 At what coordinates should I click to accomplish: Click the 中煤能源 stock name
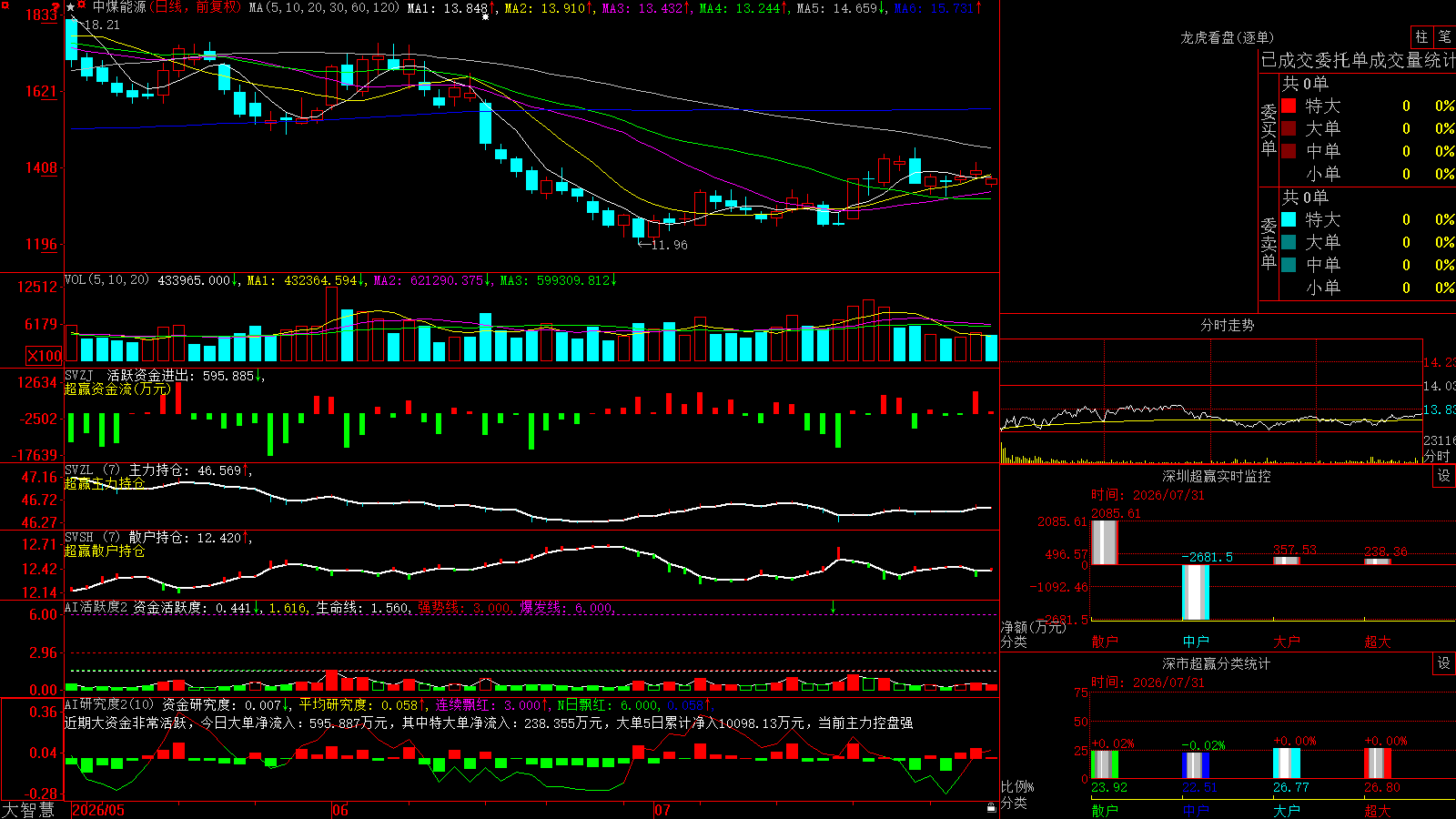(119, 7)
